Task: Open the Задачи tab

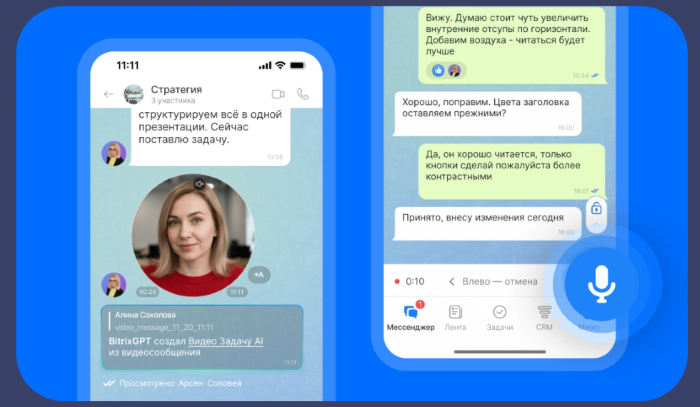Action: coord(499,316)
